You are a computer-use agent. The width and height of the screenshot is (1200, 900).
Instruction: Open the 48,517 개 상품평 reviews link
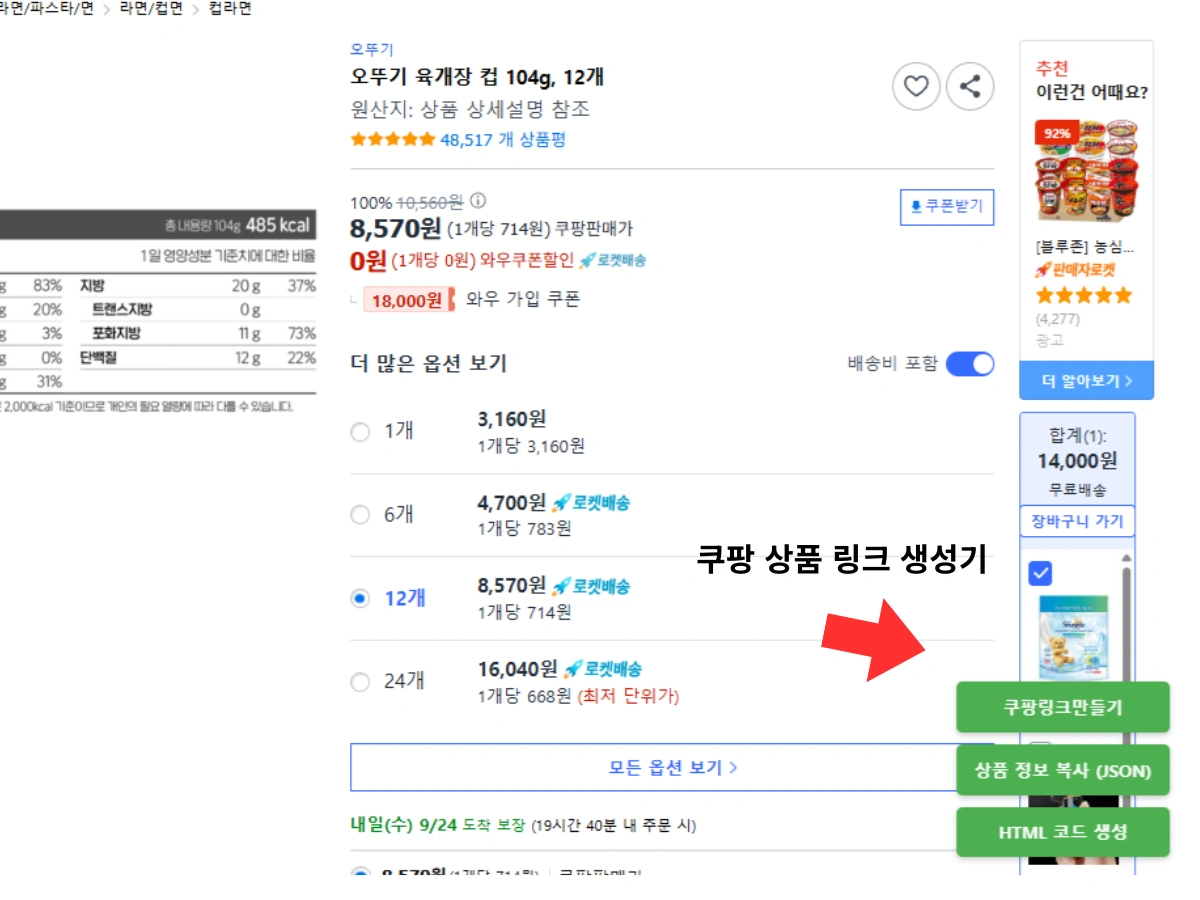503,140
